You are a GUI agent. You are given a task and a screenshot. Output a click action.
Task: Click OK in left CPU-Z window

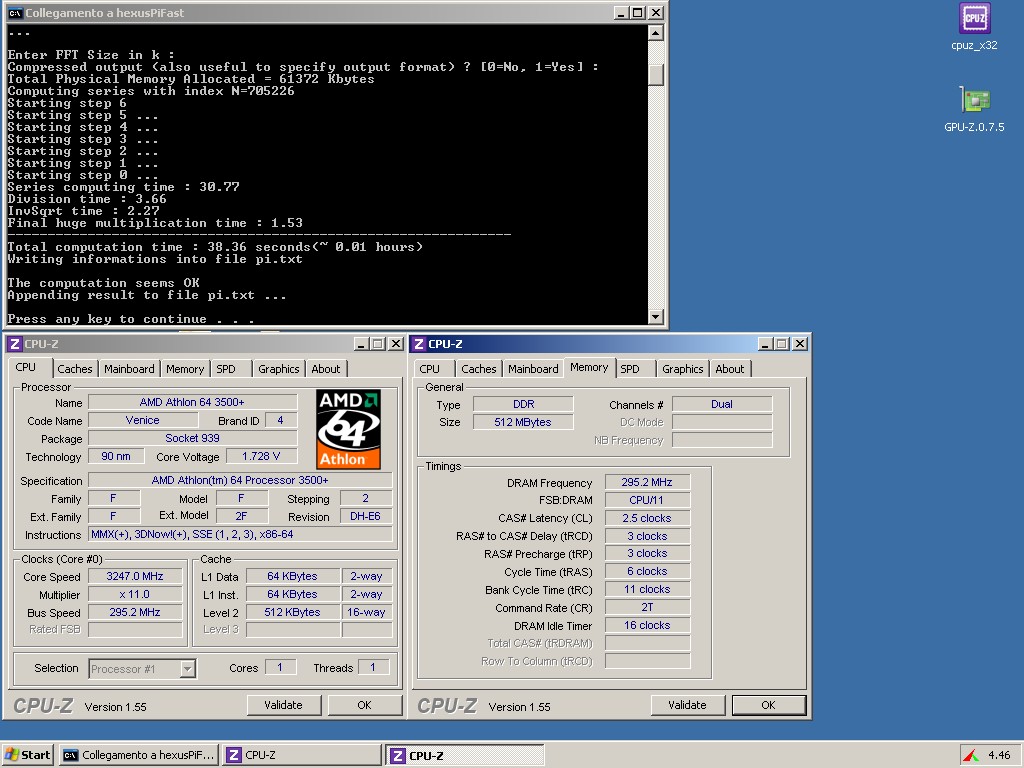(x=364, y=705)
